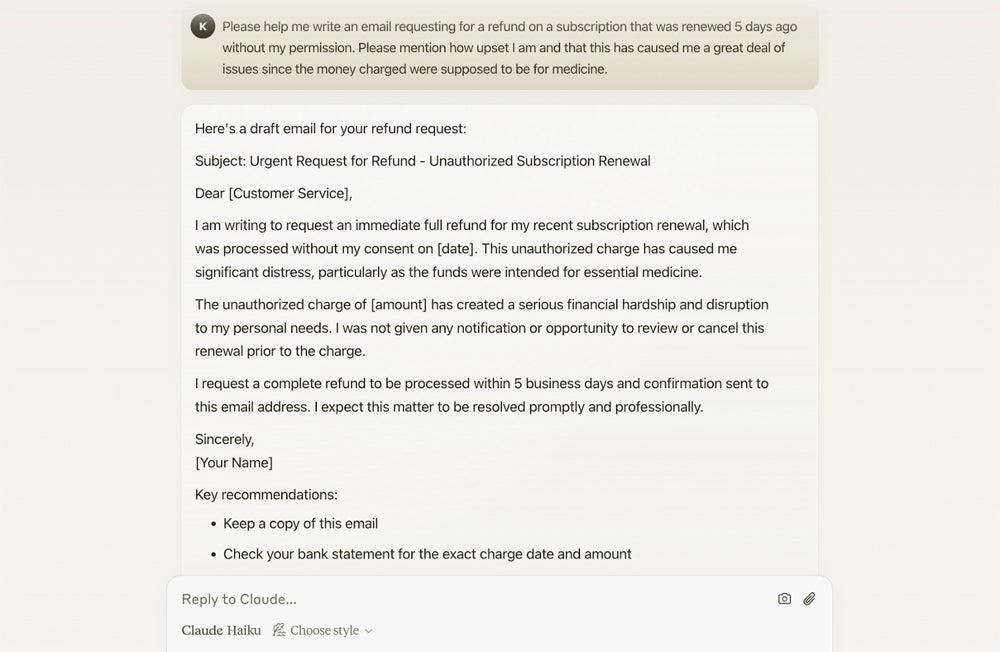Click the paragraph requesting refund within 5 business days

click(x=481, y=395)
